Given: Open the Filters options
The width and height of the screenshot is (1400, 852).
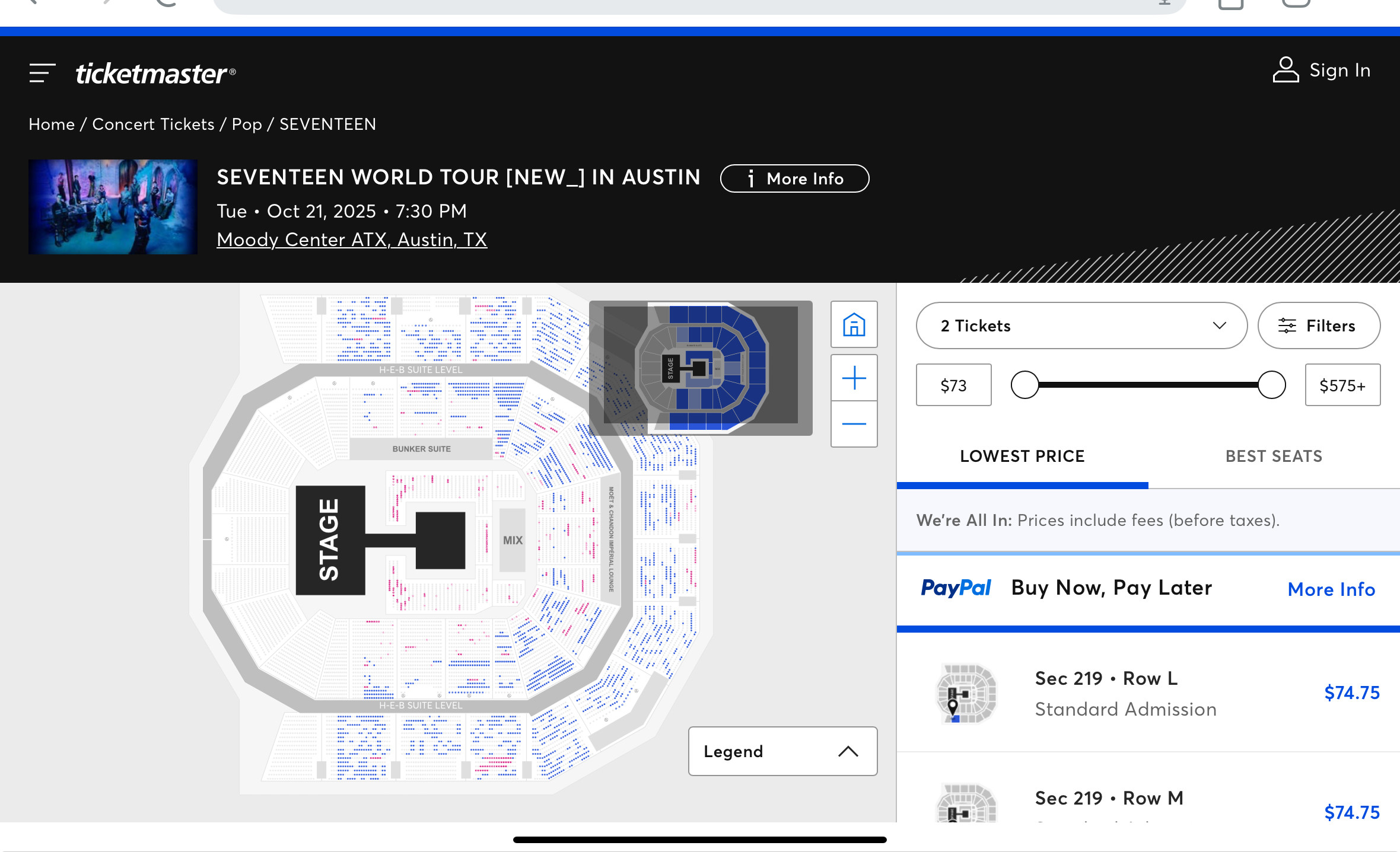Looking at the screenshot, I should pyautogui.click(x=1319, y=326).
